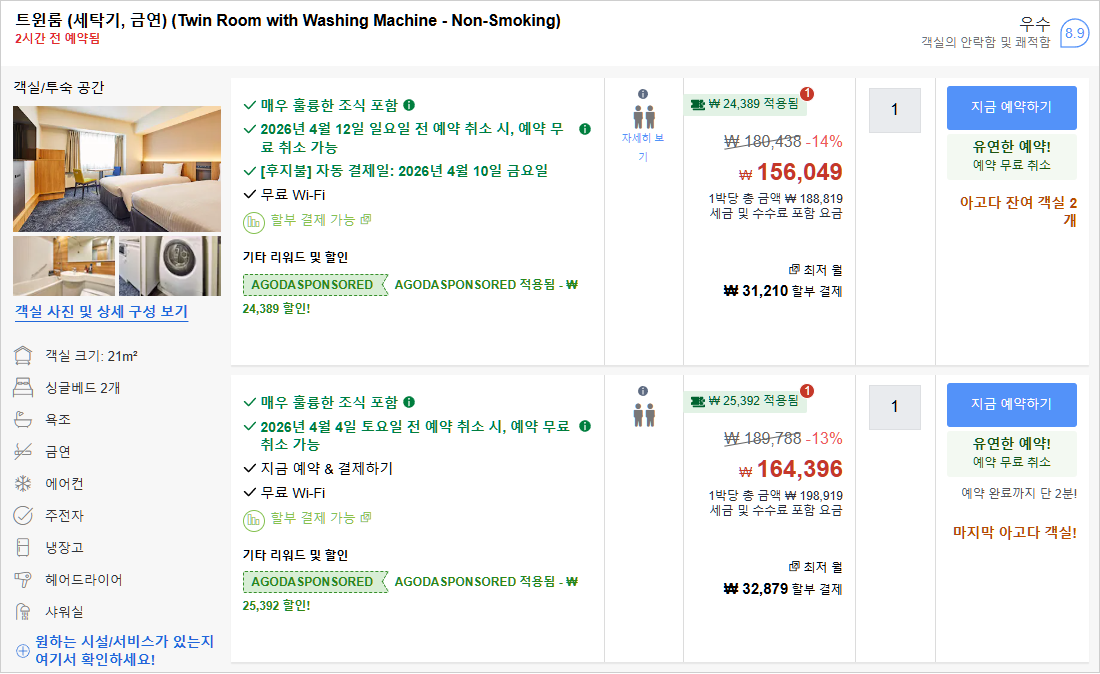This screenshot has height=674, width=1100.
Task: Open the main twin room photo
Action: [117, 168]
